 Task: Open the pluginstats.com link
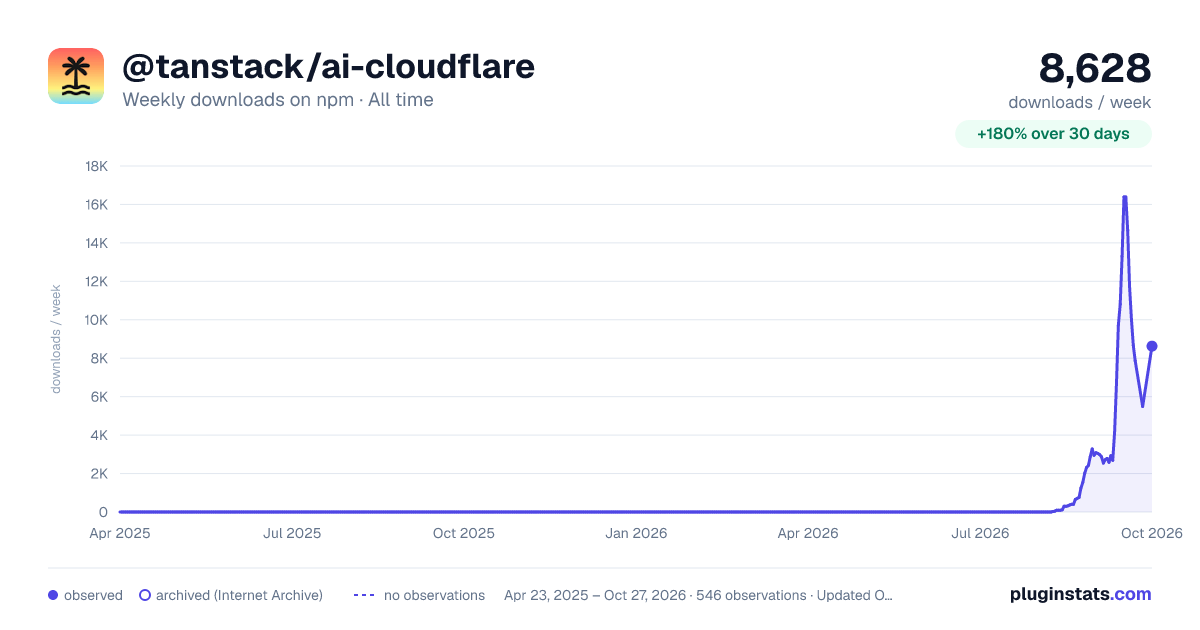click(1081, 594)
